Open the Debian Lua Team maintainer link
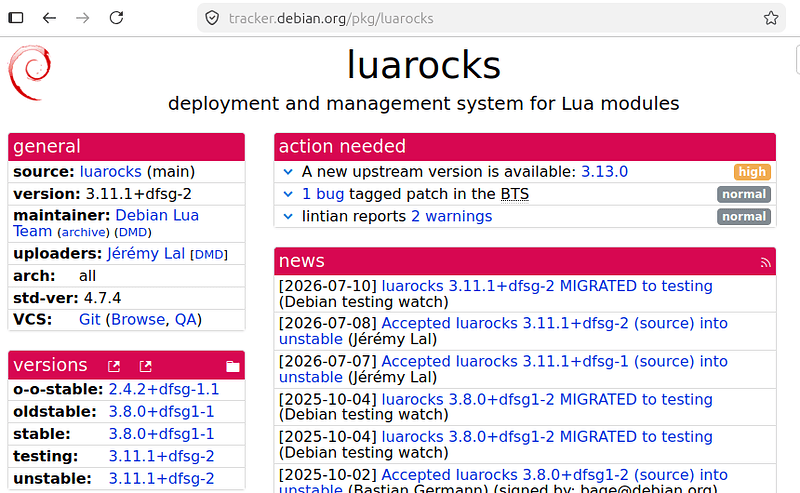The height and width of the screenshot is (493, 800). pos(106,223)
